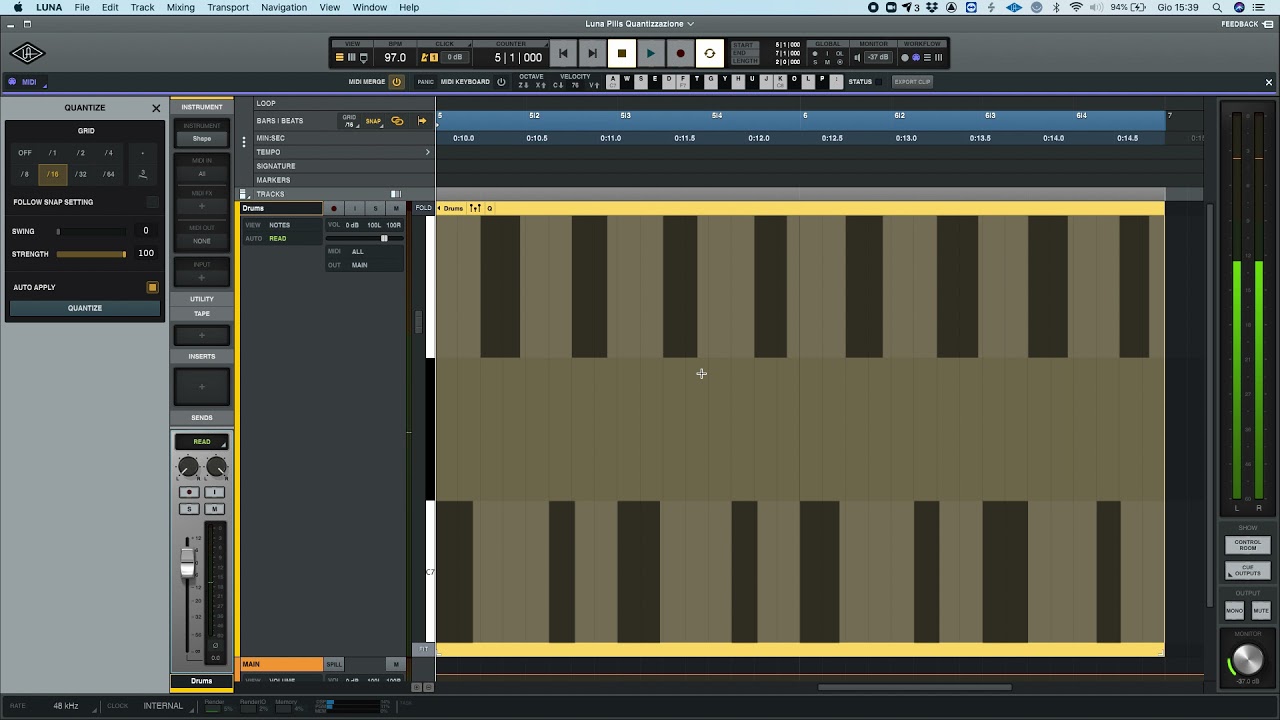Toggle the loop cycle button in transport
The width and height of the screenshot is (1280, 720).
(710, 54)
